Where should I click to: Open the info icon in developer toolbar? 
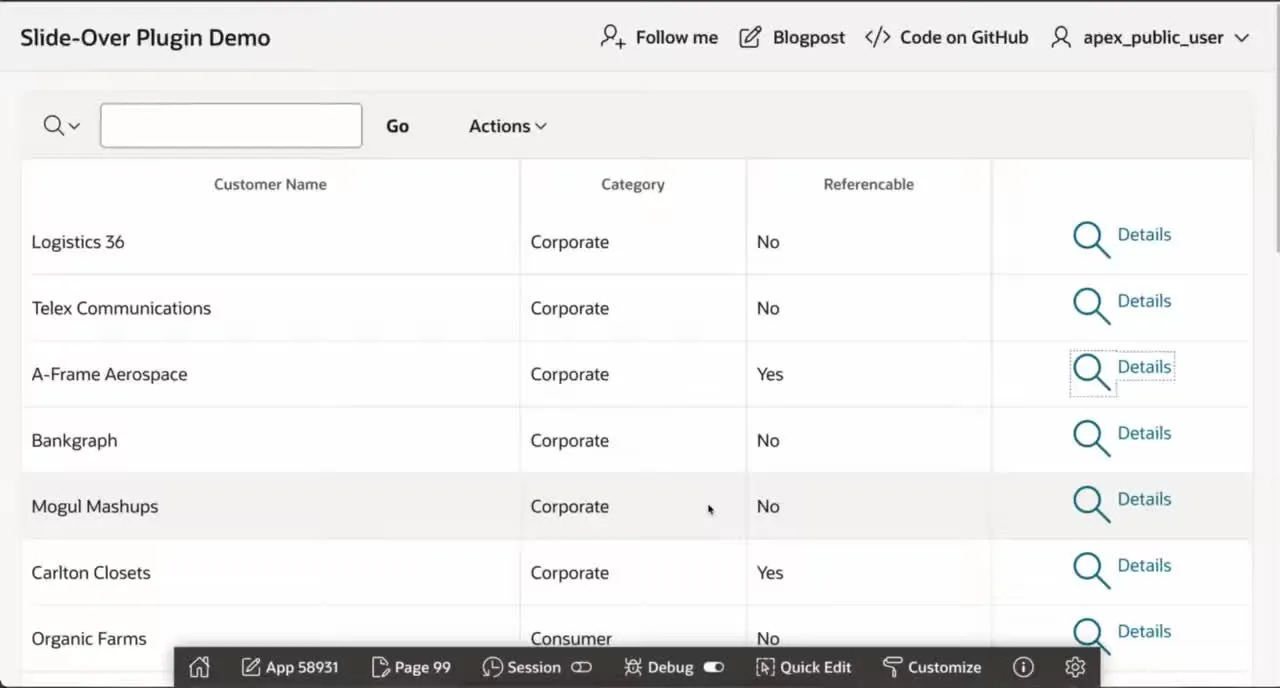(1023, 668)
